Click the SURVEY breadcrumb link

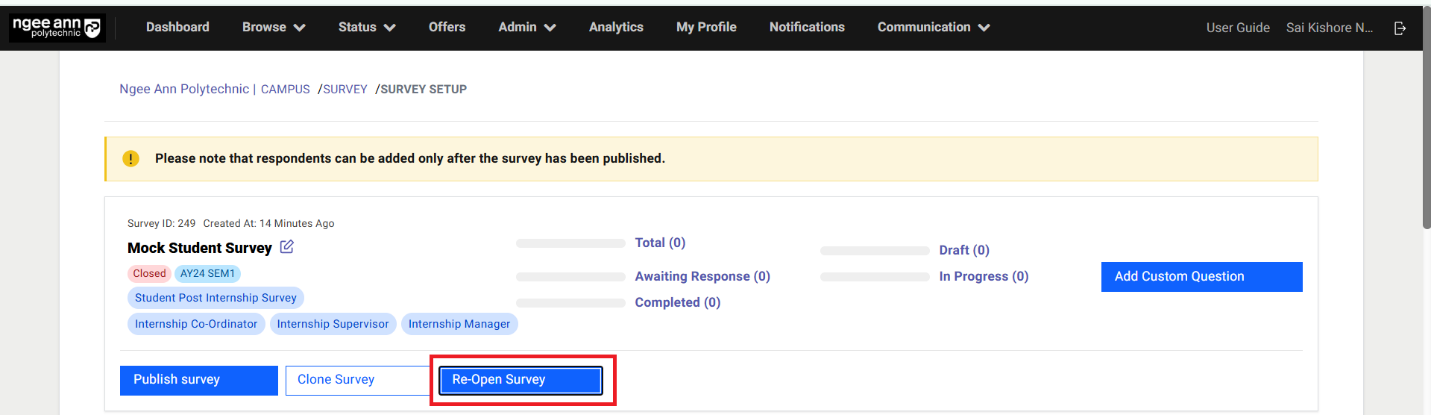tap(345, 89)
